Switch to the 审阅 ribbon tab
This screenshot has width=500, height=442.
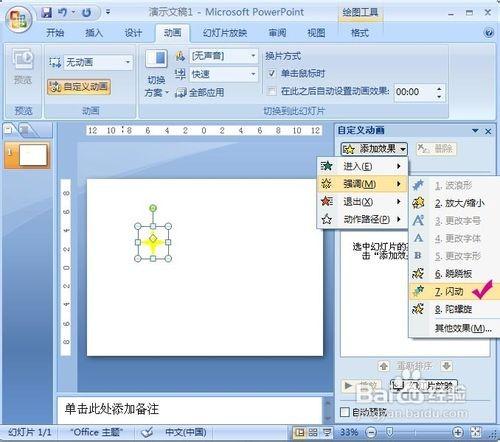277,33
